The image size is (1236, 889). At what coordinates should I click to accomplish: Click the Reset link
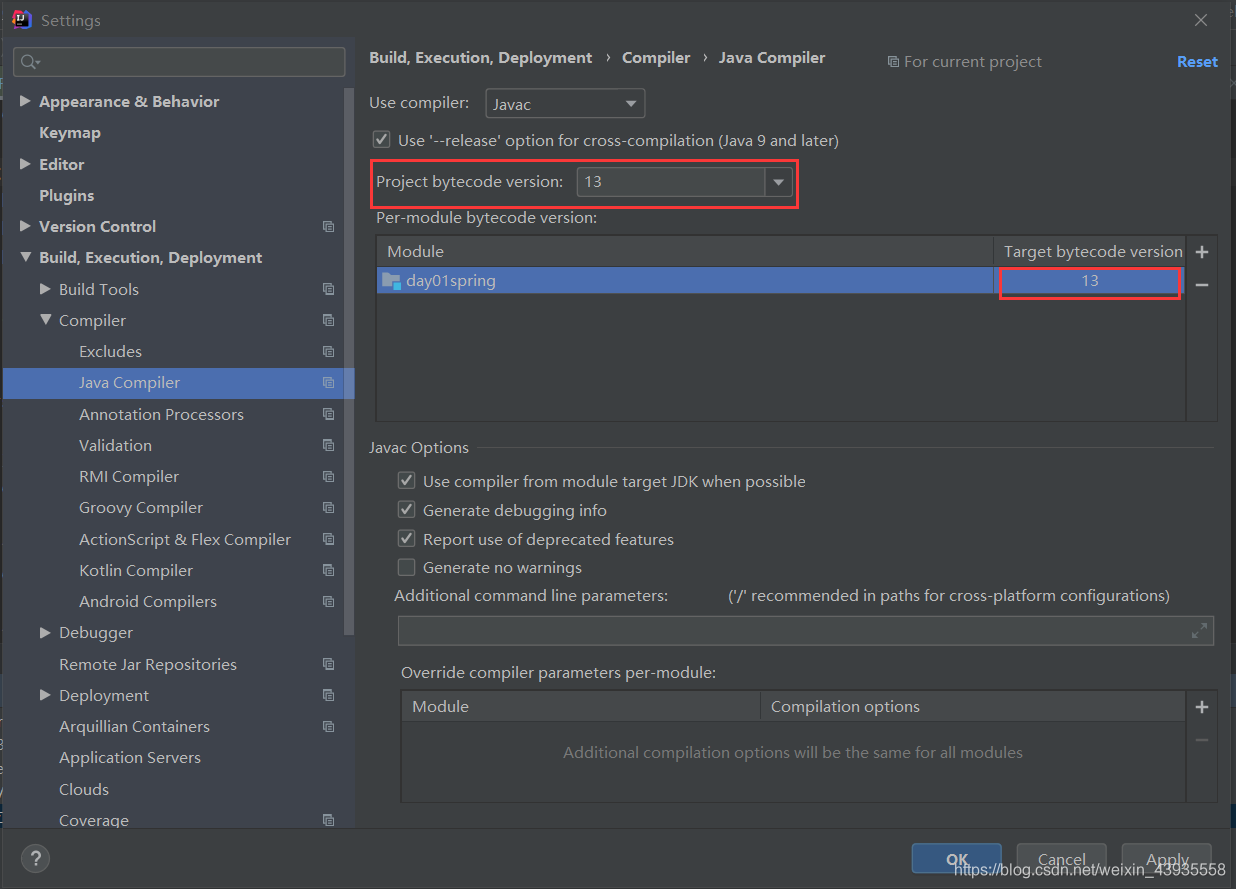click(x=1197, y=61)
